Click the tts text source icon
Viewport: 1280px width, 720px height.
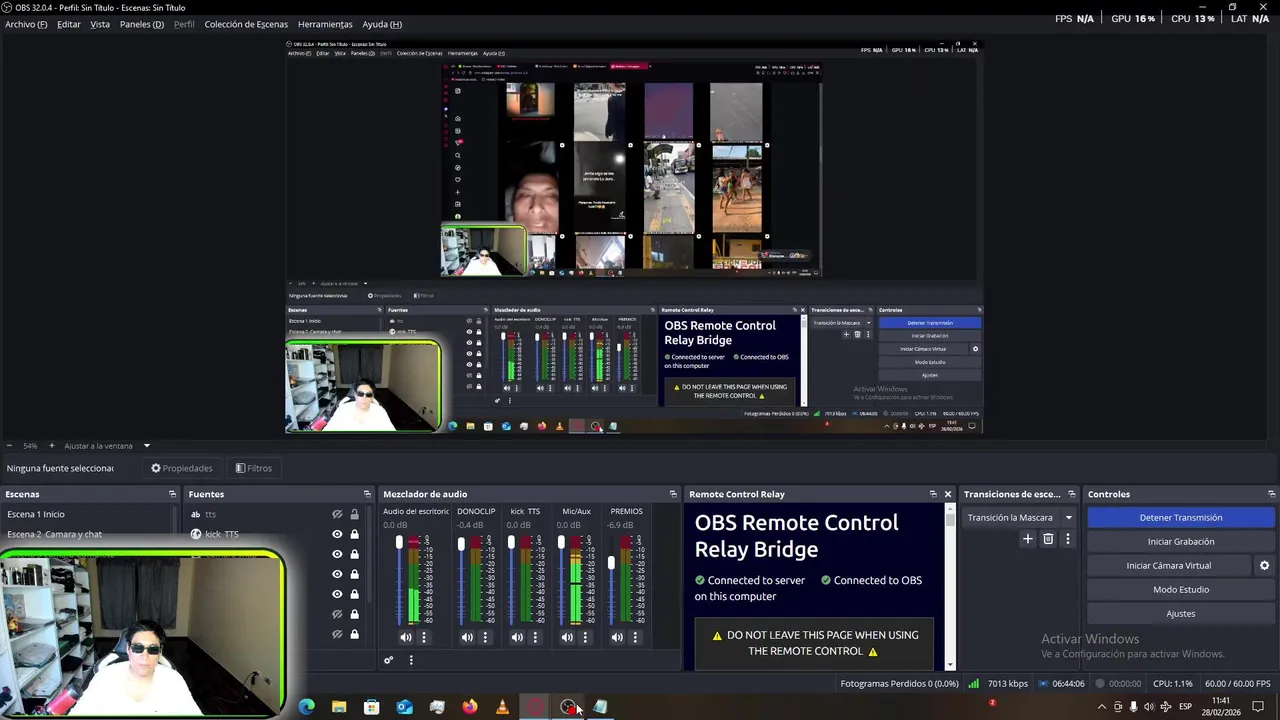196,514
